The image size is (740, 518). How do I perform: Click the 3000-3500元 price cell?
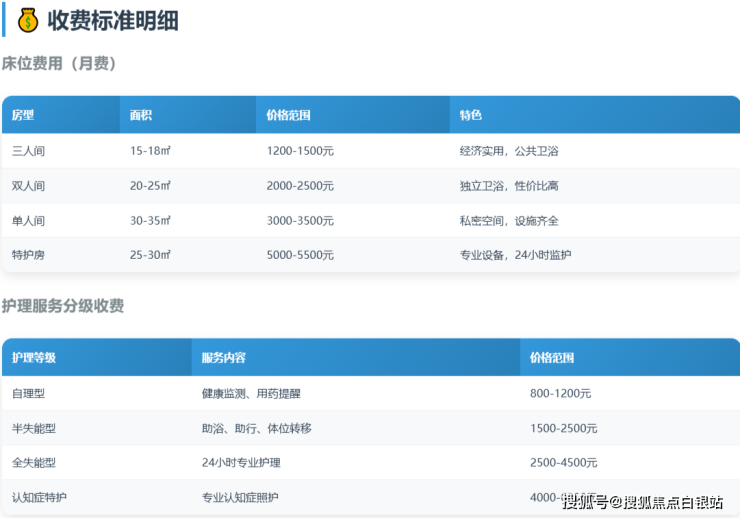pos(300,221)
